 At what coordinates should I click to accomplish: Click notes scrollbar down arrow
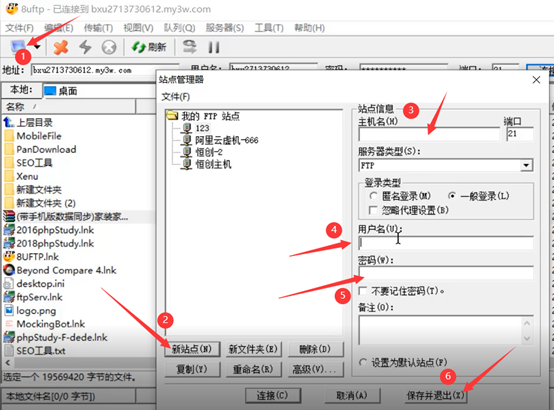pos(527,338)
